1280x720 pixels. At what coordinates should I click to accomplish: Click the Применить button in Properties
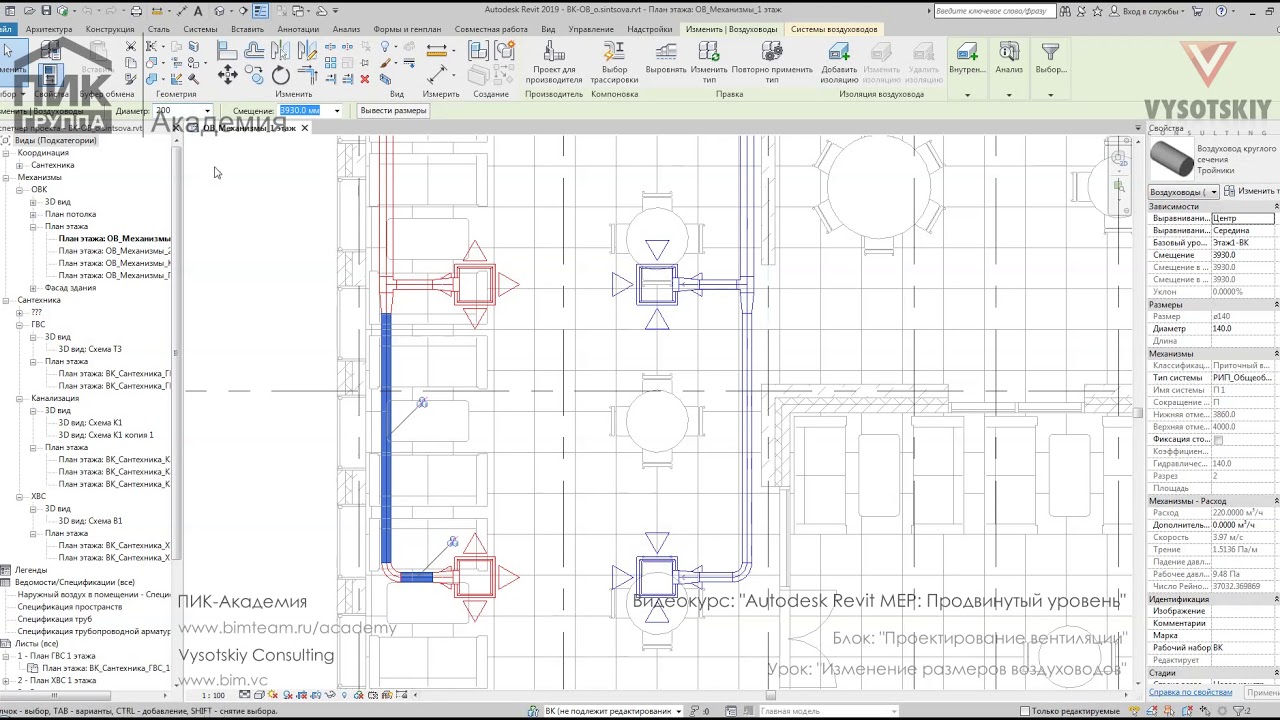(1262, 692)
